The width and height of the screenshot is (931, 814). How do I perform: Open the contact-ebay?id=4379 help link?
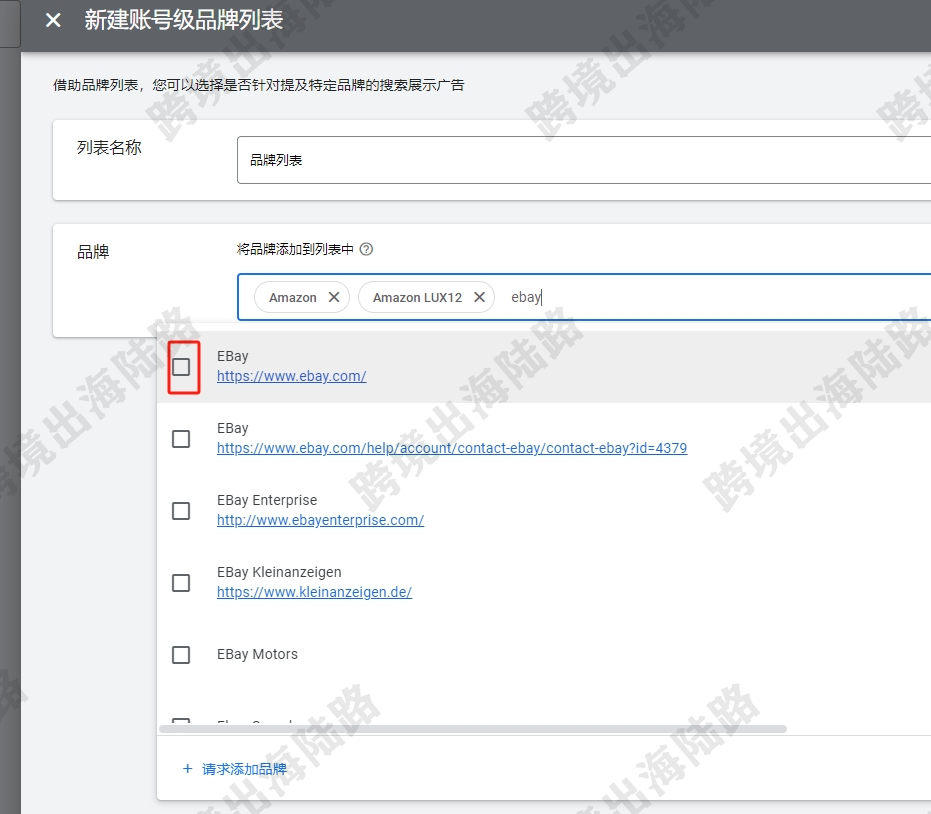[452, 448]
